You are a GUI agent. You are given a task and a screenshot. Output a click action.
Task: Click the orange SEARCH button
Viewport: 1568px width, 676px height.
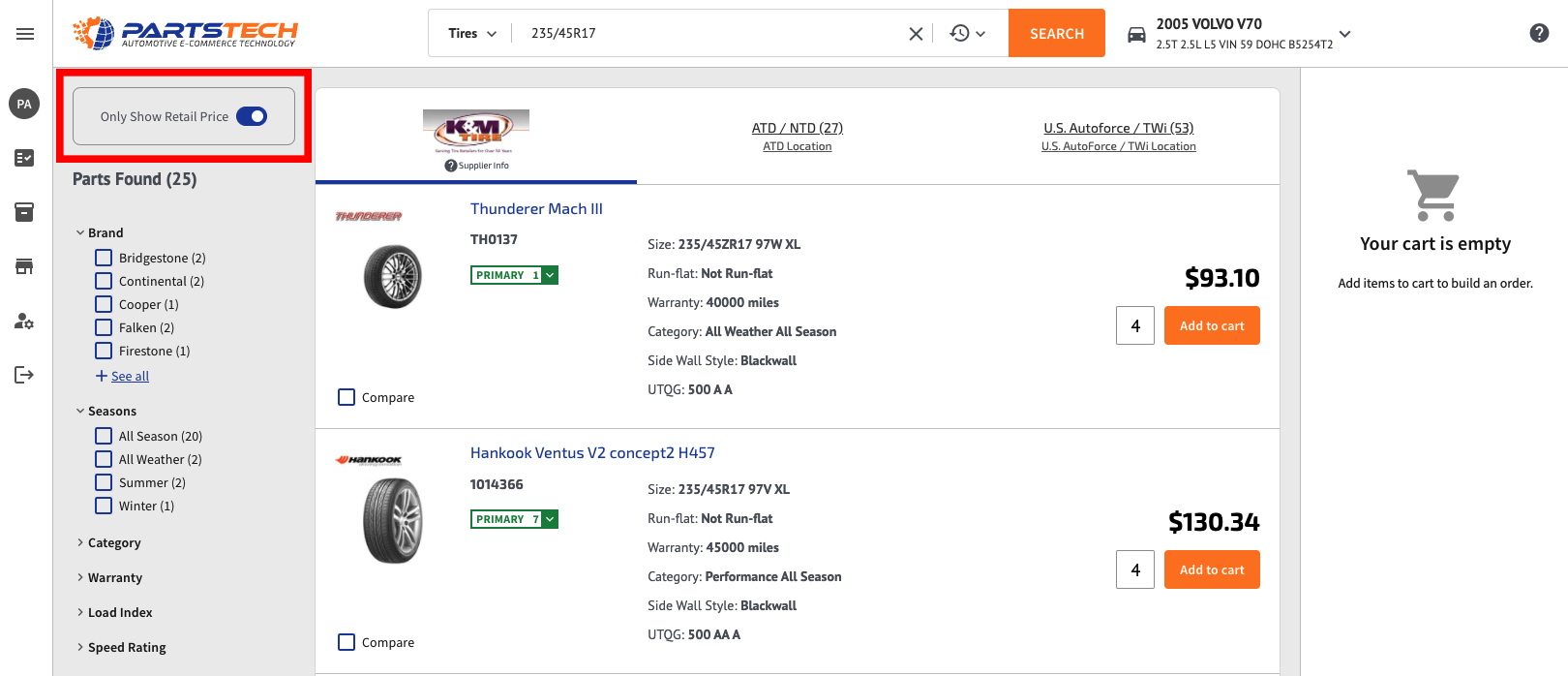click(x=1057, y=33)
